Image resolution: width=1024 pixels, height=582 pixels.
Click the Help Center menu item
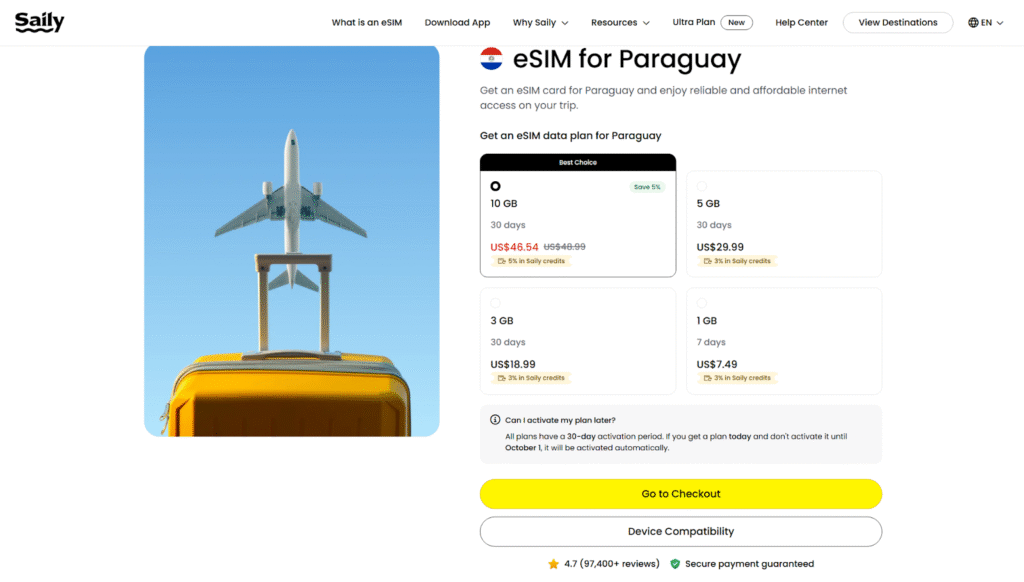click(801, 21)
